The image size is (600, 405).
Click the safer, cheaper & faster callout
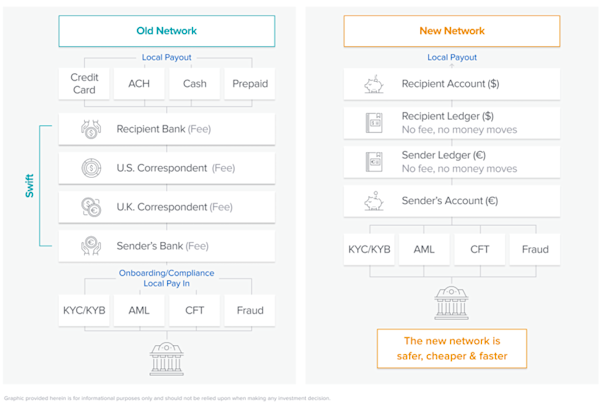point(452,349)
